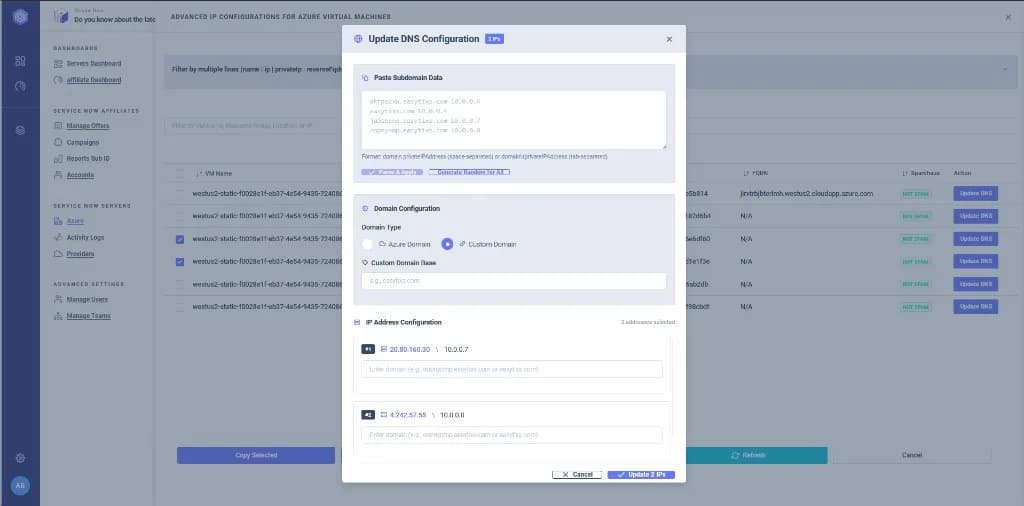Viewport: 1024px width, 506px height.
Task: Open the affiliate Dashboard sidebar link
Action: 93,80
